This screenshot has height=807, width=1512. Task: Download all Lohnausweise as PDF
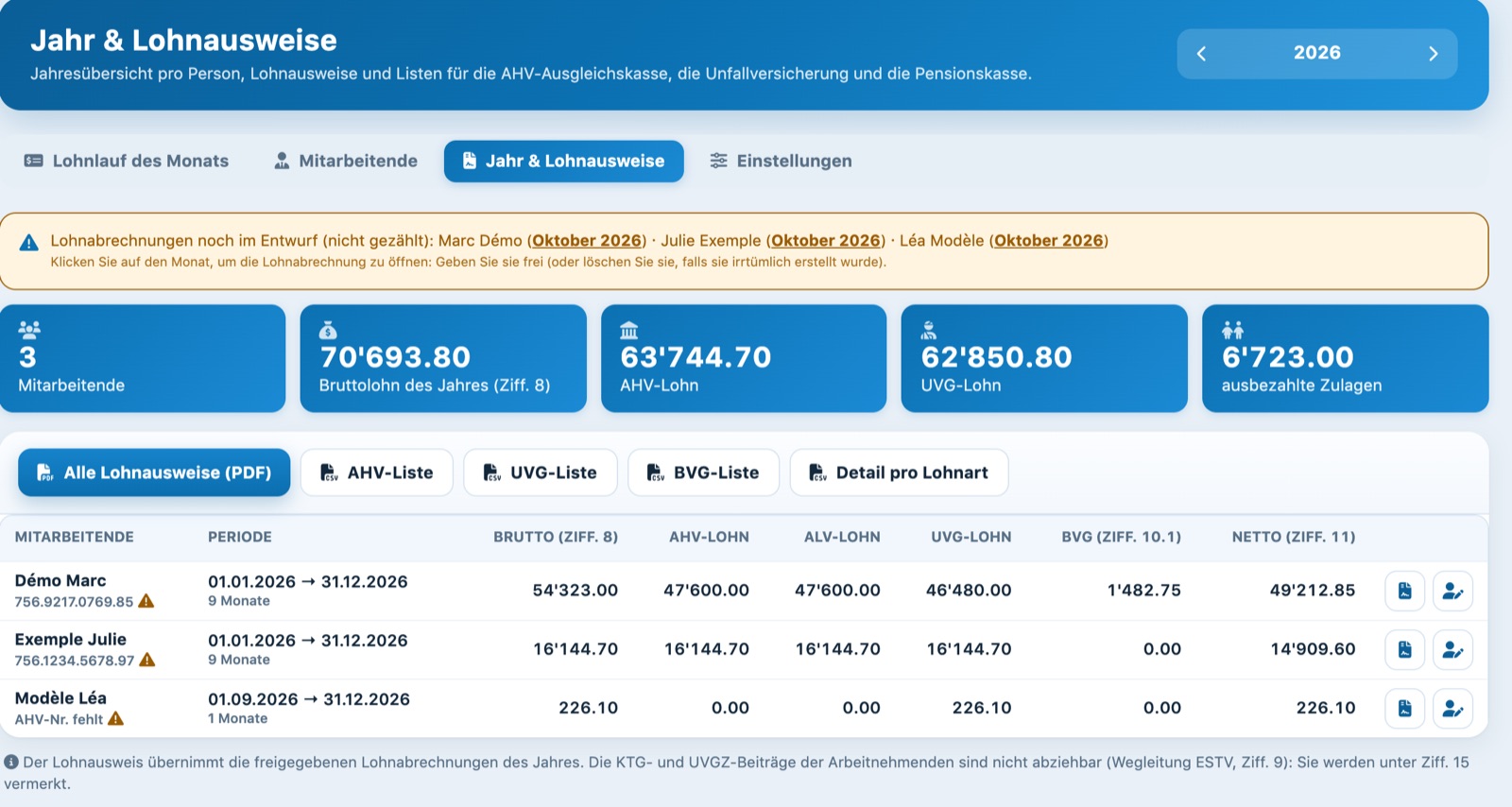click(x=154, y=472)
